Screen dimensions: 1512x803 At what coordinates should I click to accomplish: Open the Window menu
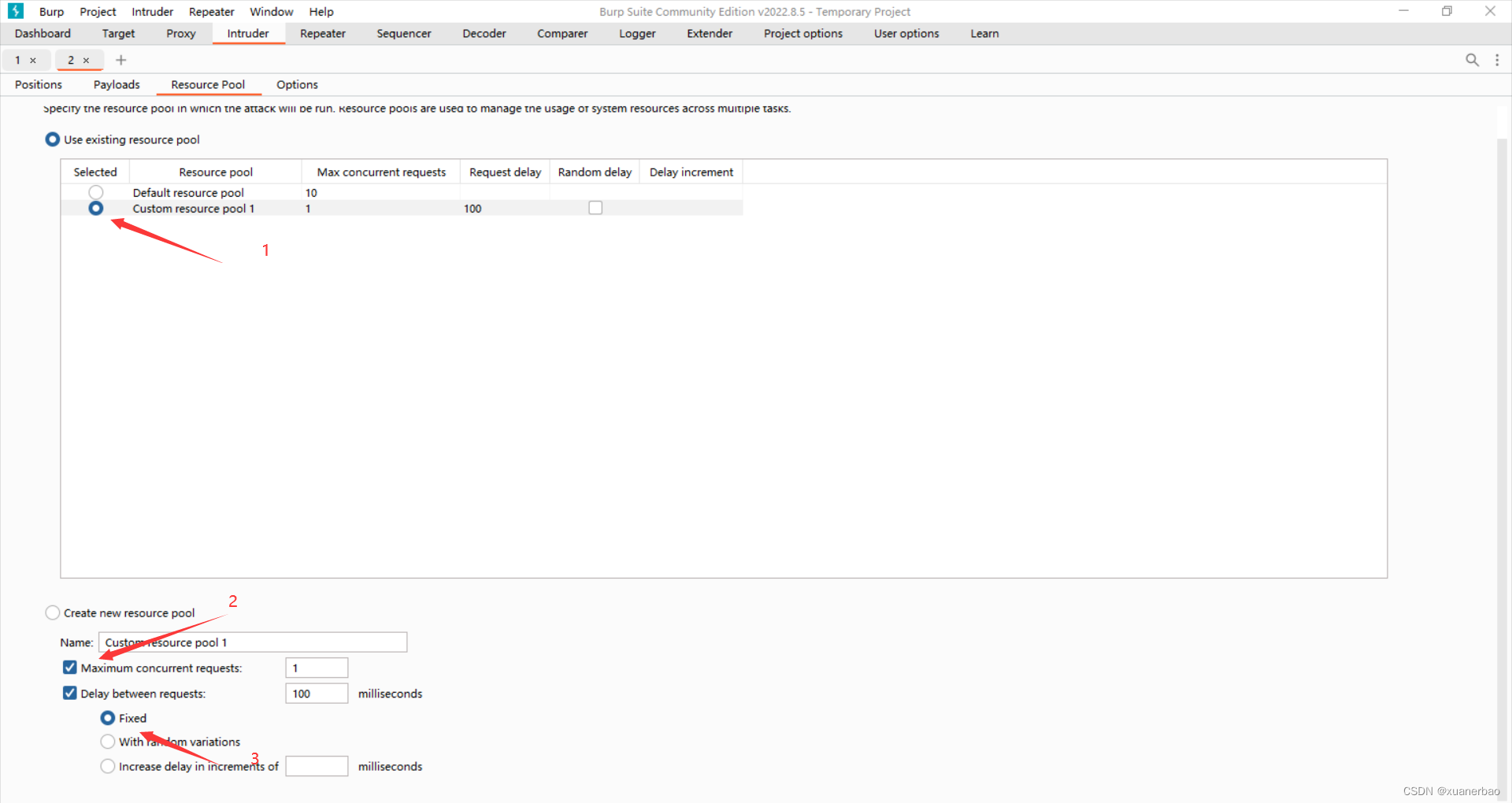pyautogui.click(x=271, y=11)
